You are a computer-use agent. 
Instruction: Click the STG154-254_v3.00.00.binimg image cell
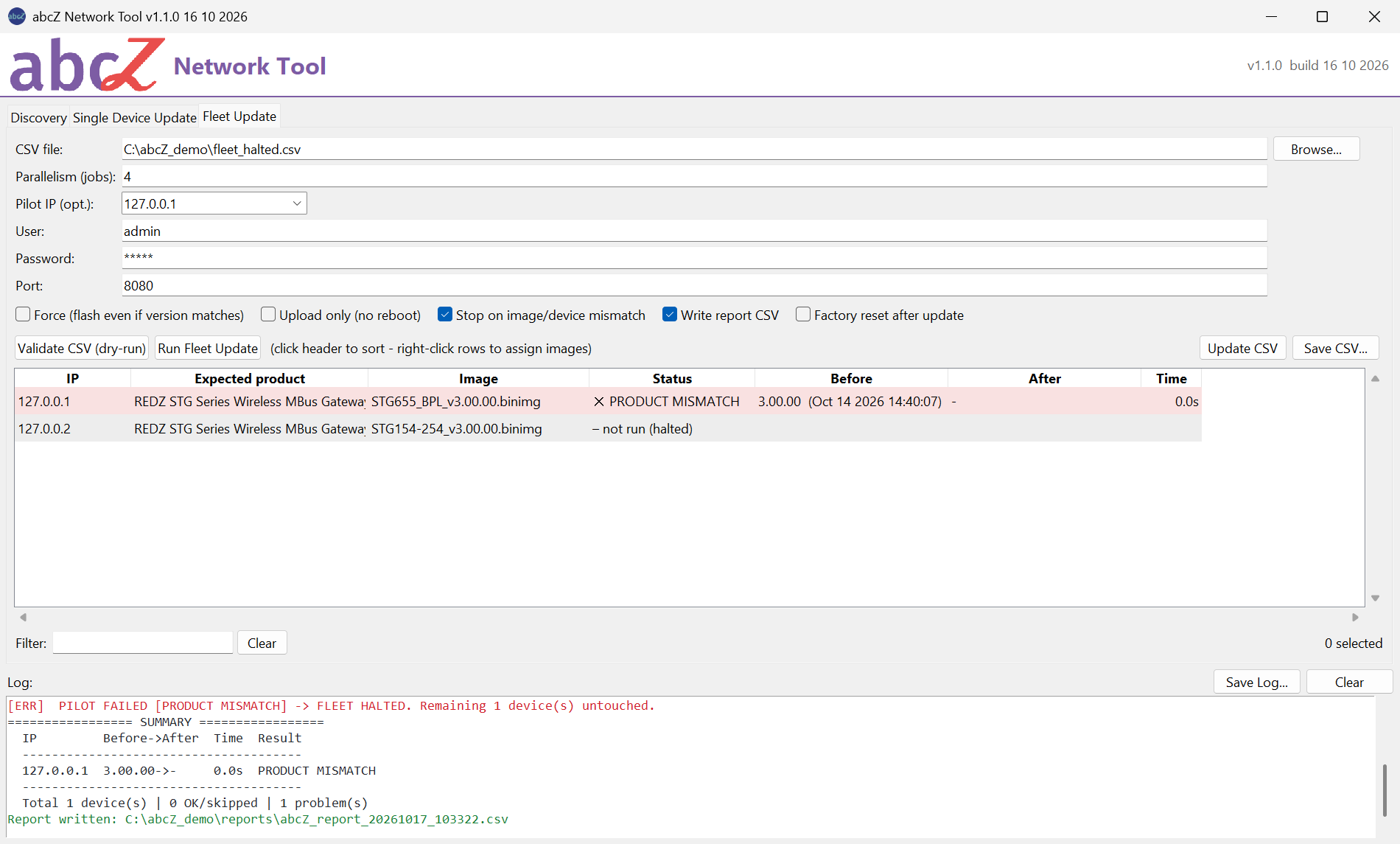pyautogui.click(x=478, y=428)
